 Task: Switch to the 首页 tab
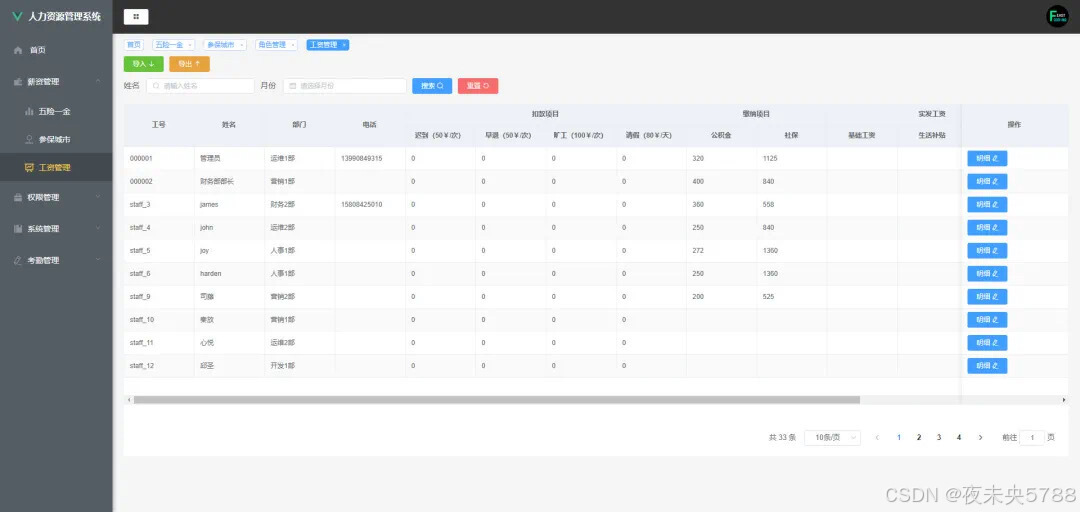133,45
